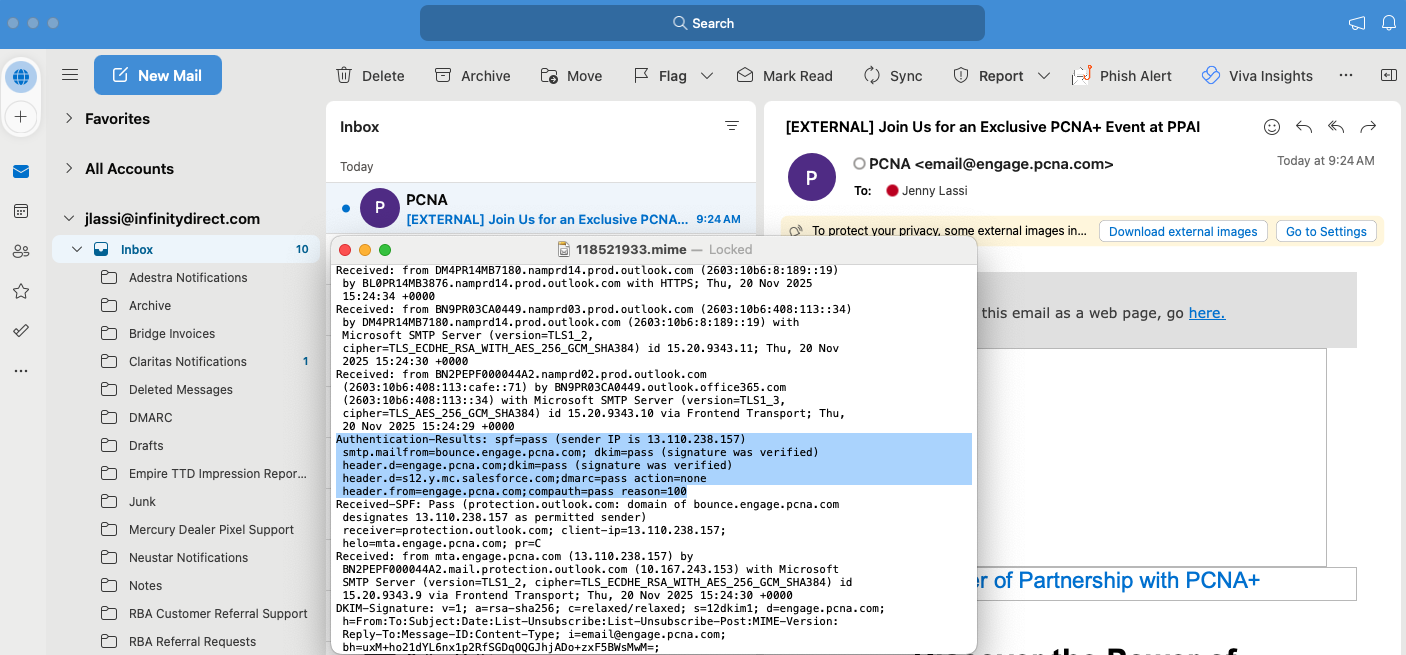Open the notifications bell

click(x=1388, y=23)
